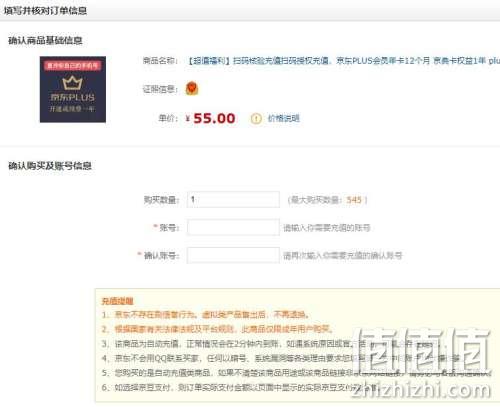Click the 'confirm product basic info' section heading
Viewport: 500px width, 407px height.
tap(45, 41)
